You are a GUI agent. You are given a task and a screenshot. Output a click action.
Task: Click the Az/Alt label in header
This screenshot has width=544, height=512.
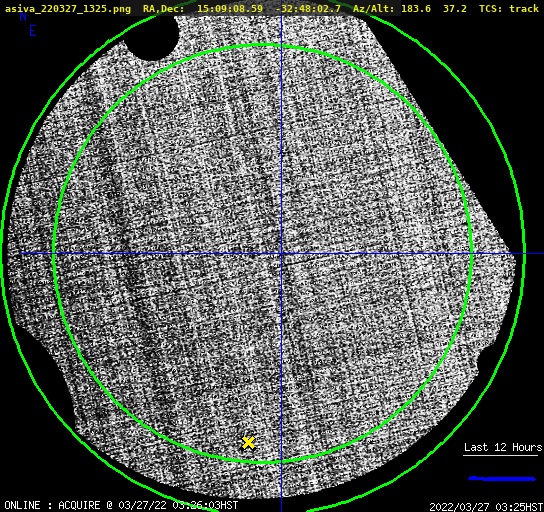pos(374,8)
